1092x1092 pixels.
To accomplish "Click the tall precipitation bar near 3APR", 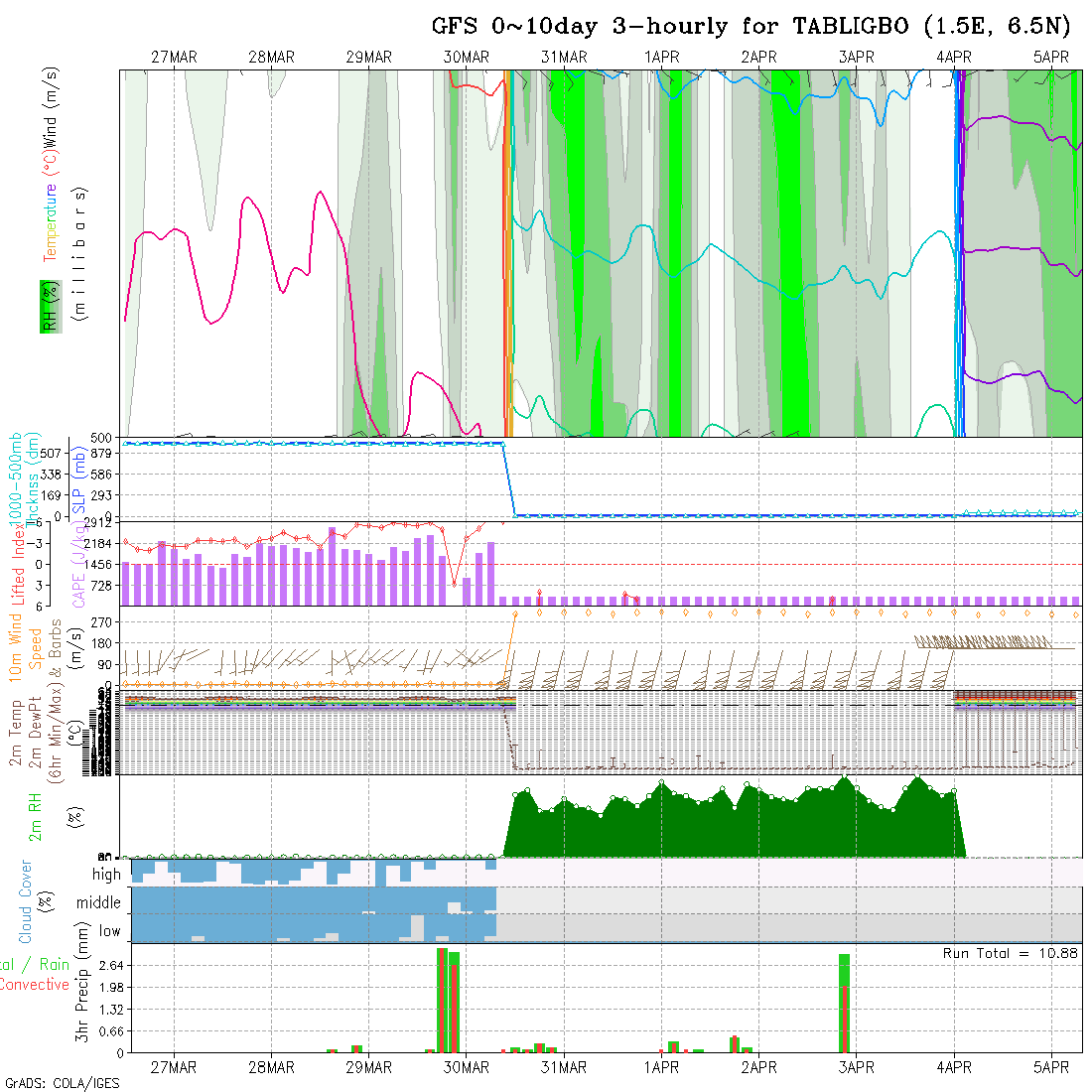I will coord(844,1003).
